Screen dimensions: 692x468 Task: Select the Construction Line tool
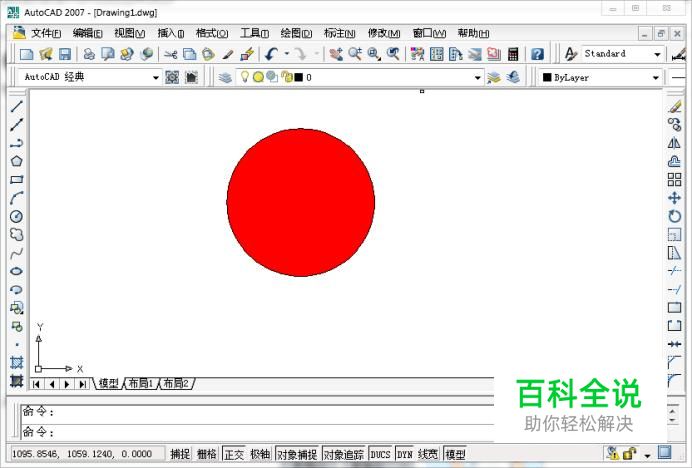tap(16, 125)
